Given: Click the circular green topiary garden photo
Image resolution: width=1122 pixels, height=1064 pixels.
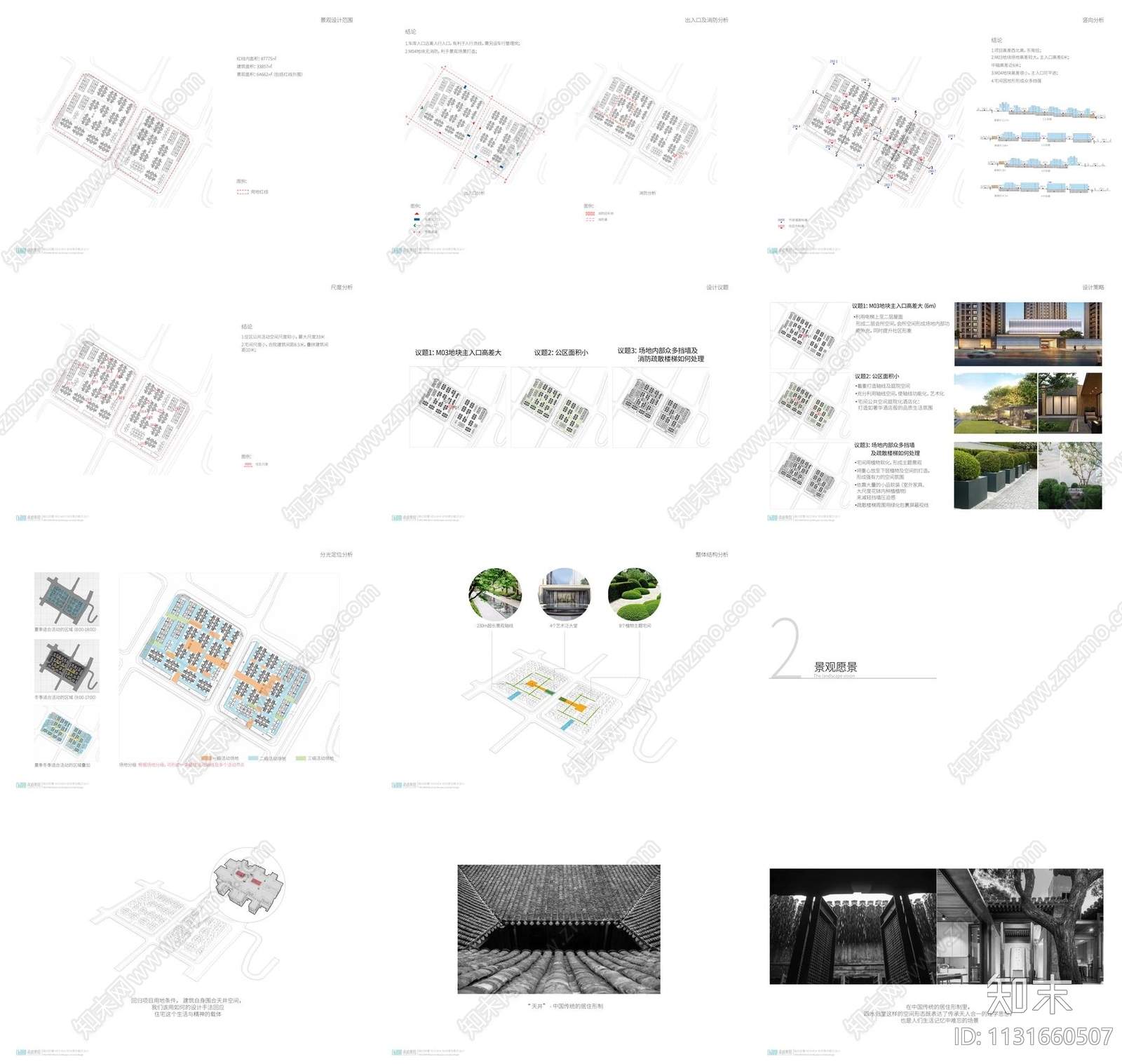Looking at the screenshot, I should coord(634,594).
